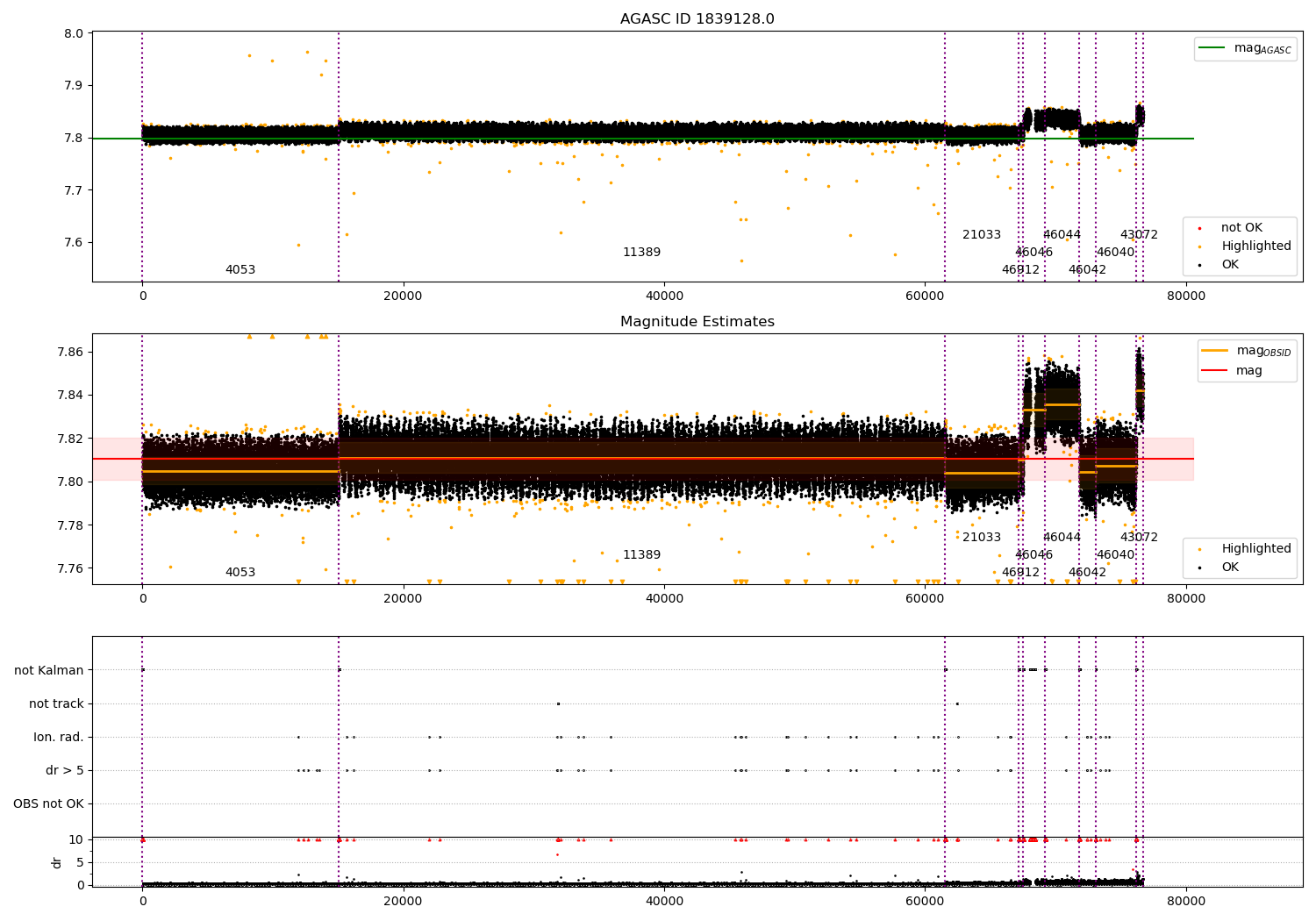Click OBSID label 11389 in AGASC ID plot
This screenshot has width=1316, height=921.
[641, 253]
